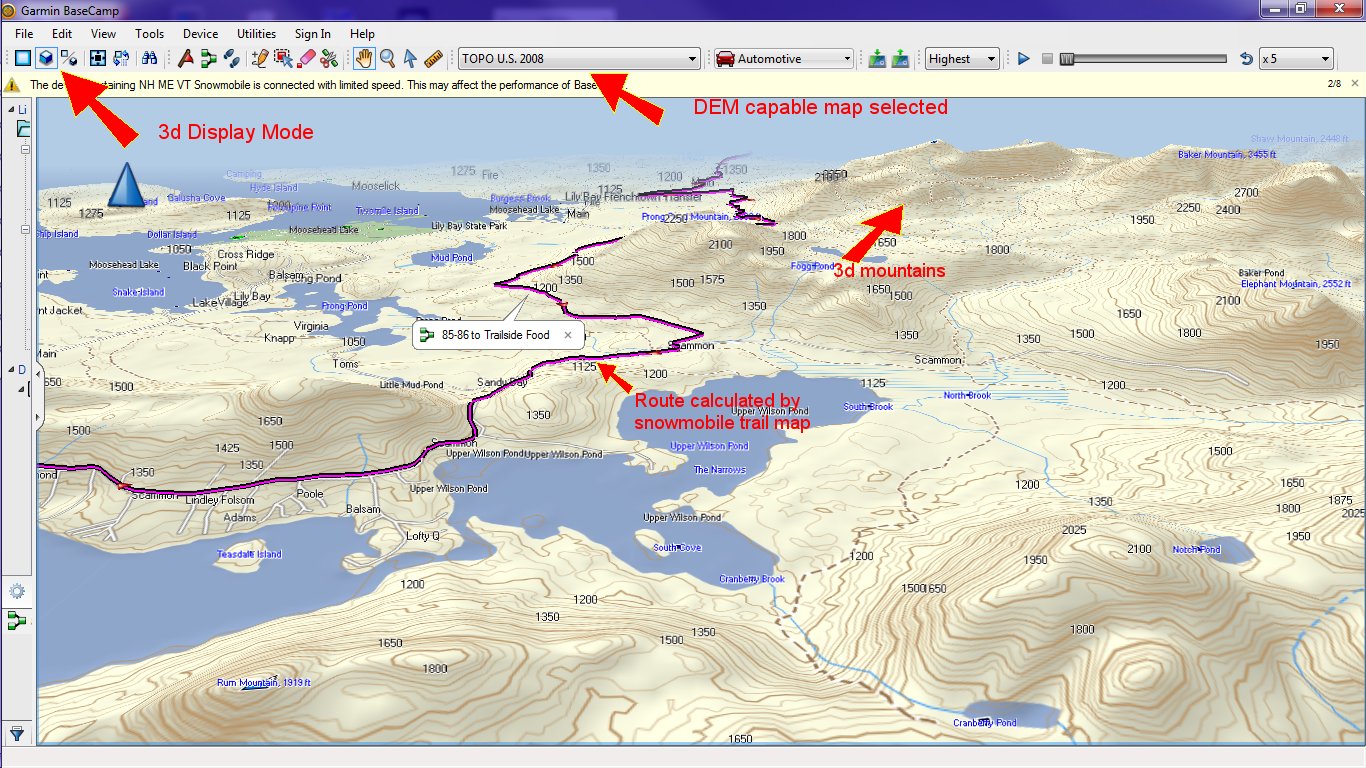Collapse second tree node minus box
The height and width of the screenshot is (768, 1366).
(x=26, y=229)
